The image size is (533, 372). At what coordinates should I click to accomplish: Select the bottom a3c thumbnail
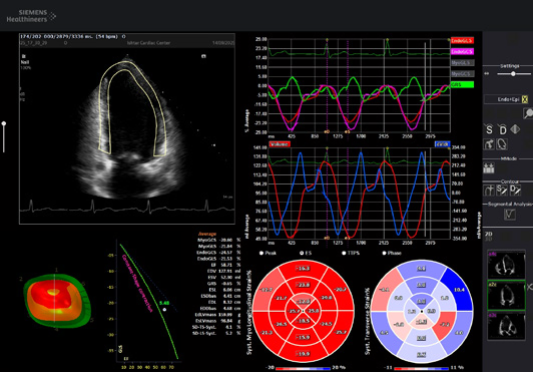[x=506, y=326]
